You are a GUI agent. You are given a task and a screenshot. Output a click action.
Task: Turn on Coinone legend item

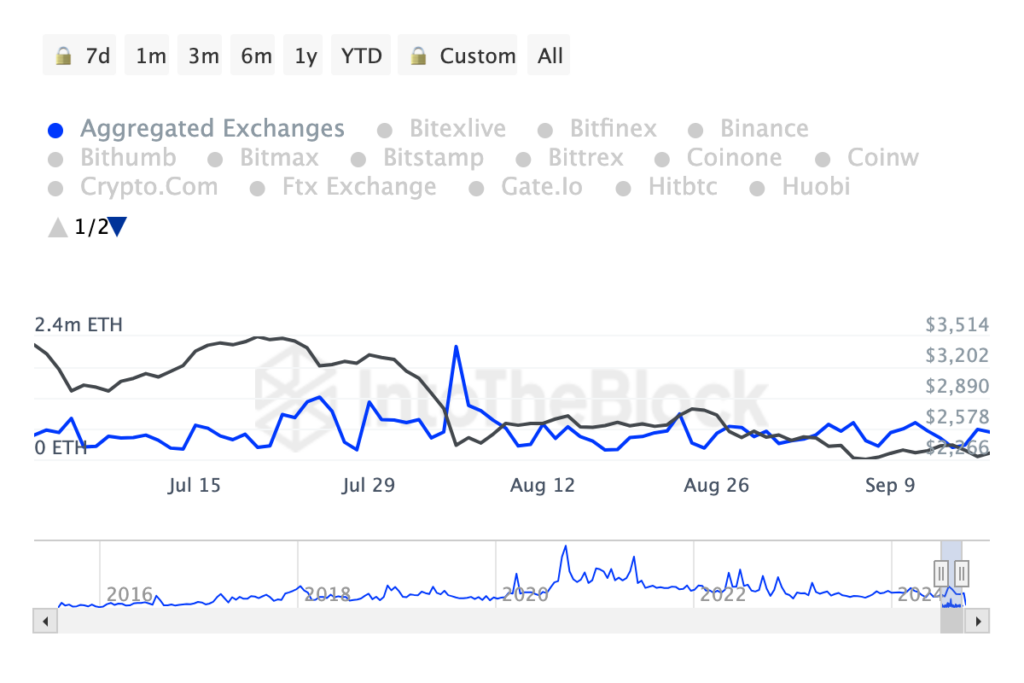[x=718, y=157]
